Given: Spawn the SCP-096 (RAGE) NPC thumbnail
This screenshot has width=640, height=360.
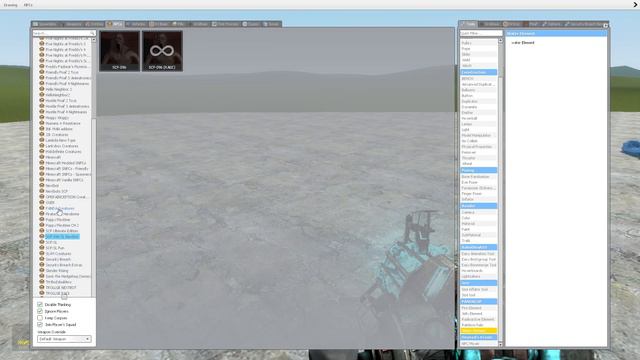Looking at the screenshot, I should (x=162, y=51).
